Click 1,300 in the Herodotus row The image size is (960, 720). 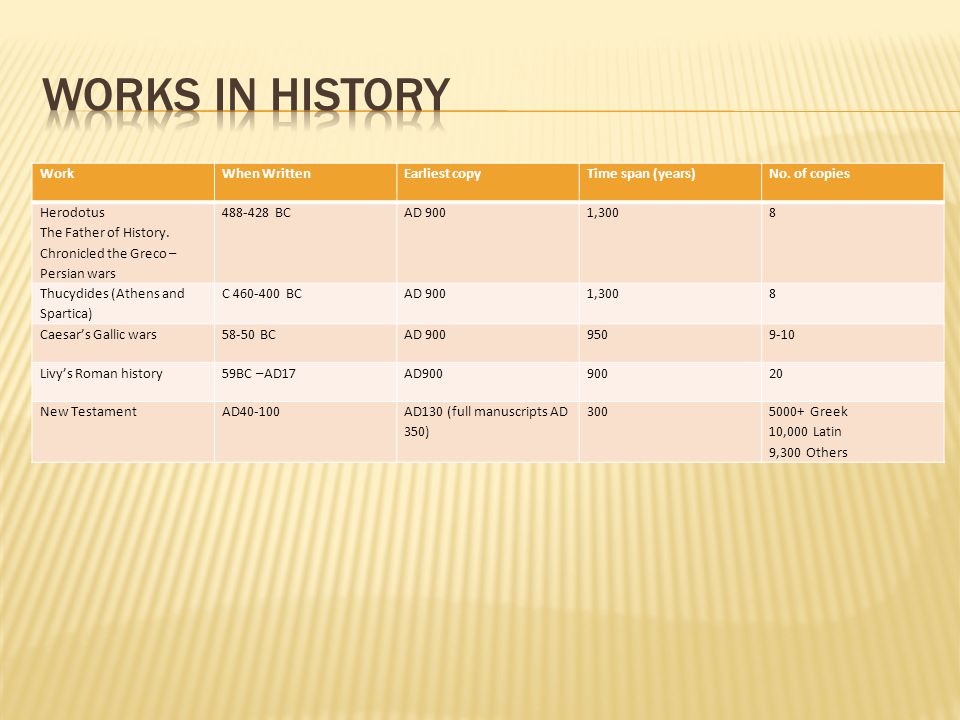coord(670,242)
